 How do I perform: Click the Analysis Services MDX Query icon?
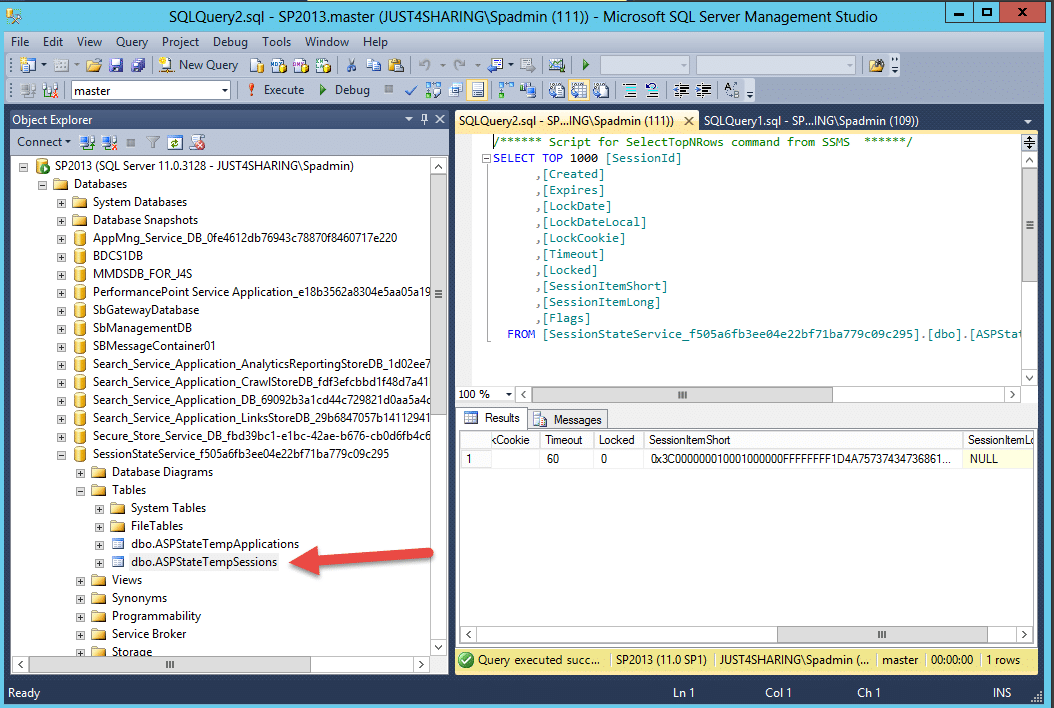(x=278, y=65)
